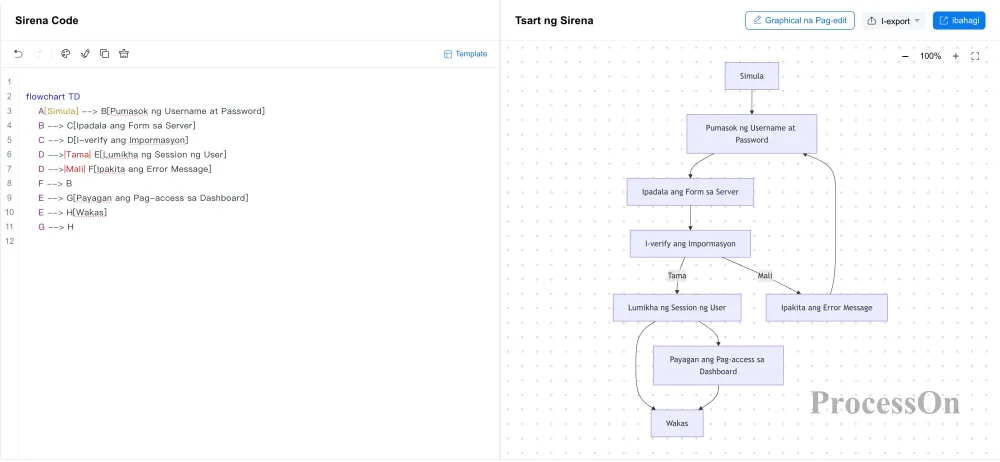Place cursor on empty line 12
The height and width of the screenshot is (462, 1000).
pyautogui.click(x=258, y=241)
